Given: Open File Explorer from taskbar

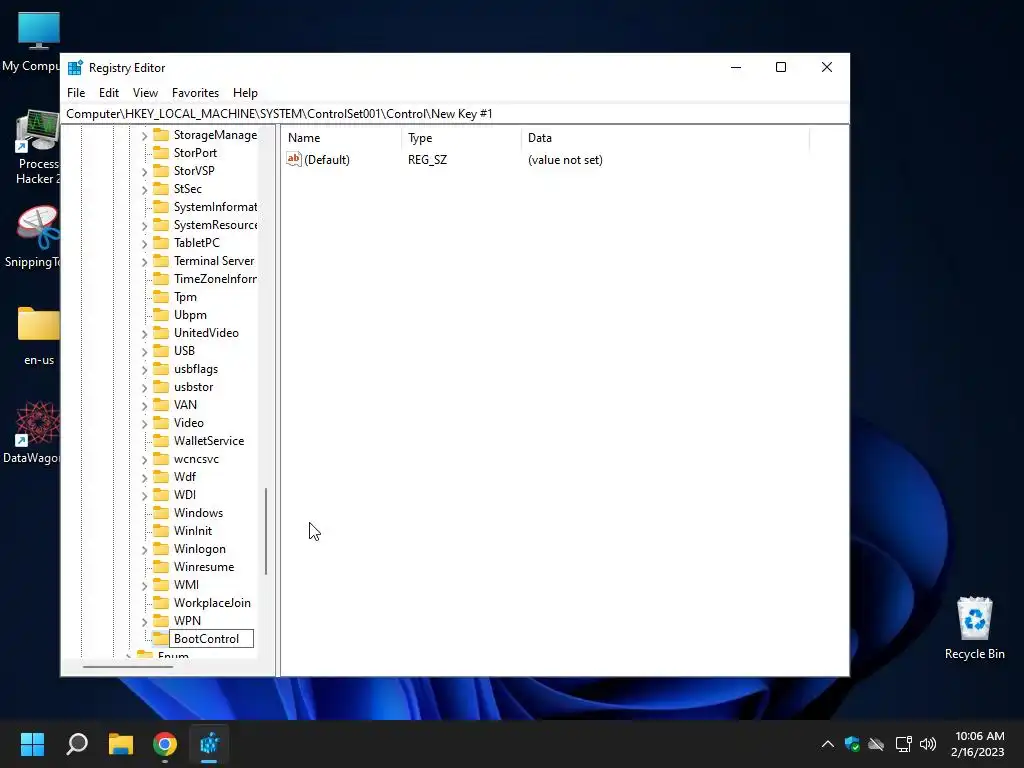Looking at the screenshot, I should 121,744.
